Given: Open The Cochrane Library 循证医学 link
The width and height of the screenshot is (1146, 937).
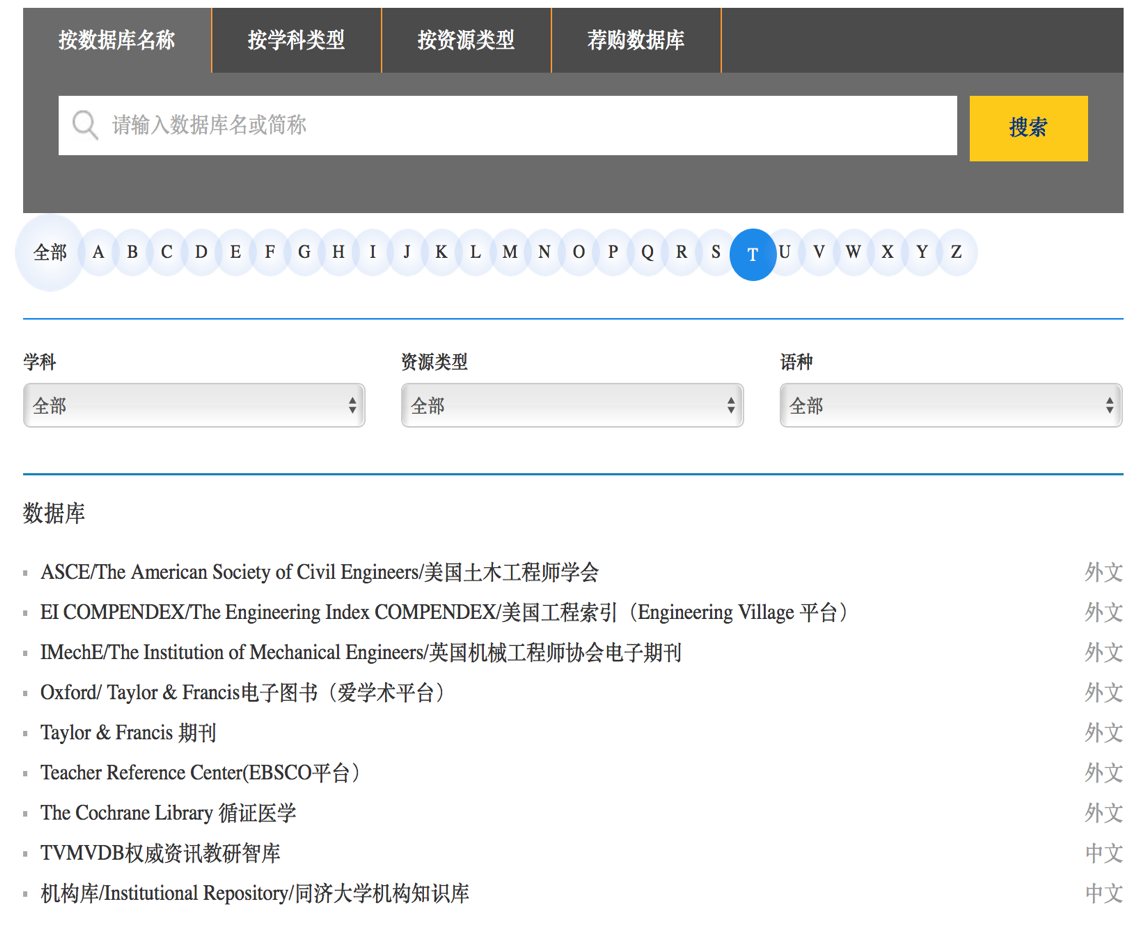Looking at the screenshot, I should coord(168,813).
